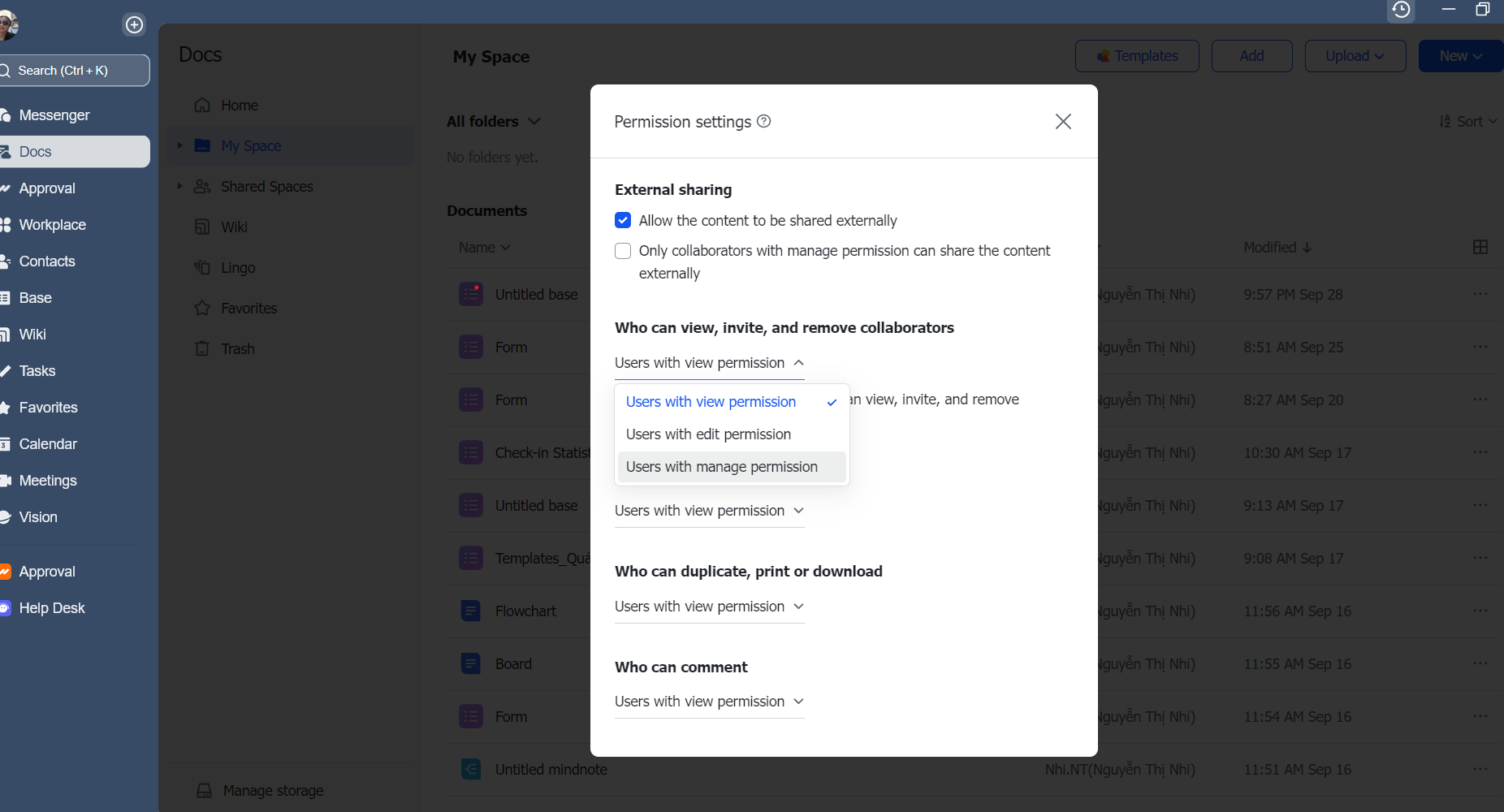Select Docs in the left sidebar
This screenshot has width=1504, height=812.
(x=73, y=152)
